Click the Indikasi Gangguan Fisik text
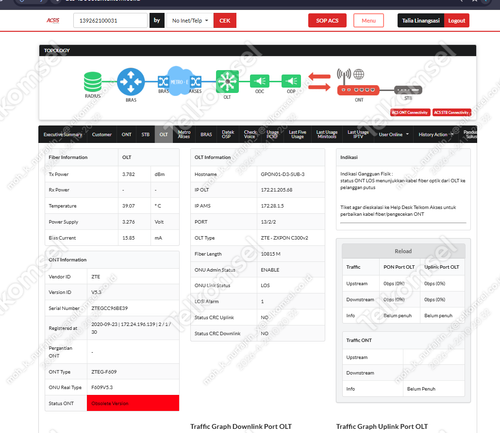 [x=366, y=174]
